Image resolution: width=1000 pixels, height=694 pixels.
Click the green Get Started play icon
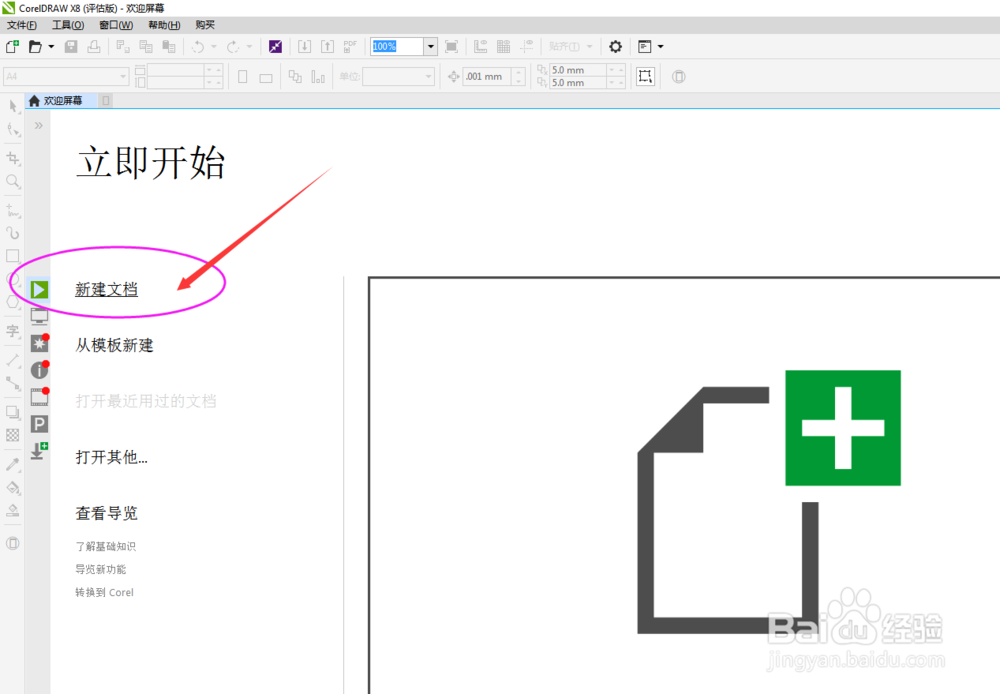click(x=40, y=290)
